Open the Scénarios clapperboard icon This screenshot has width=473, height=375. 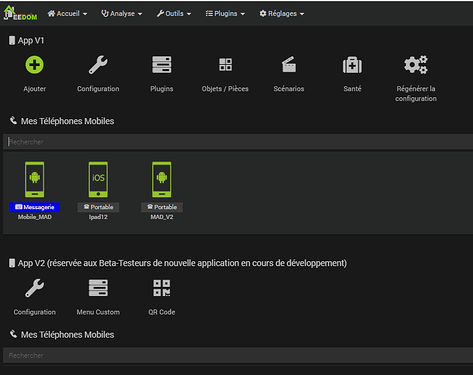tap(289, 65)
